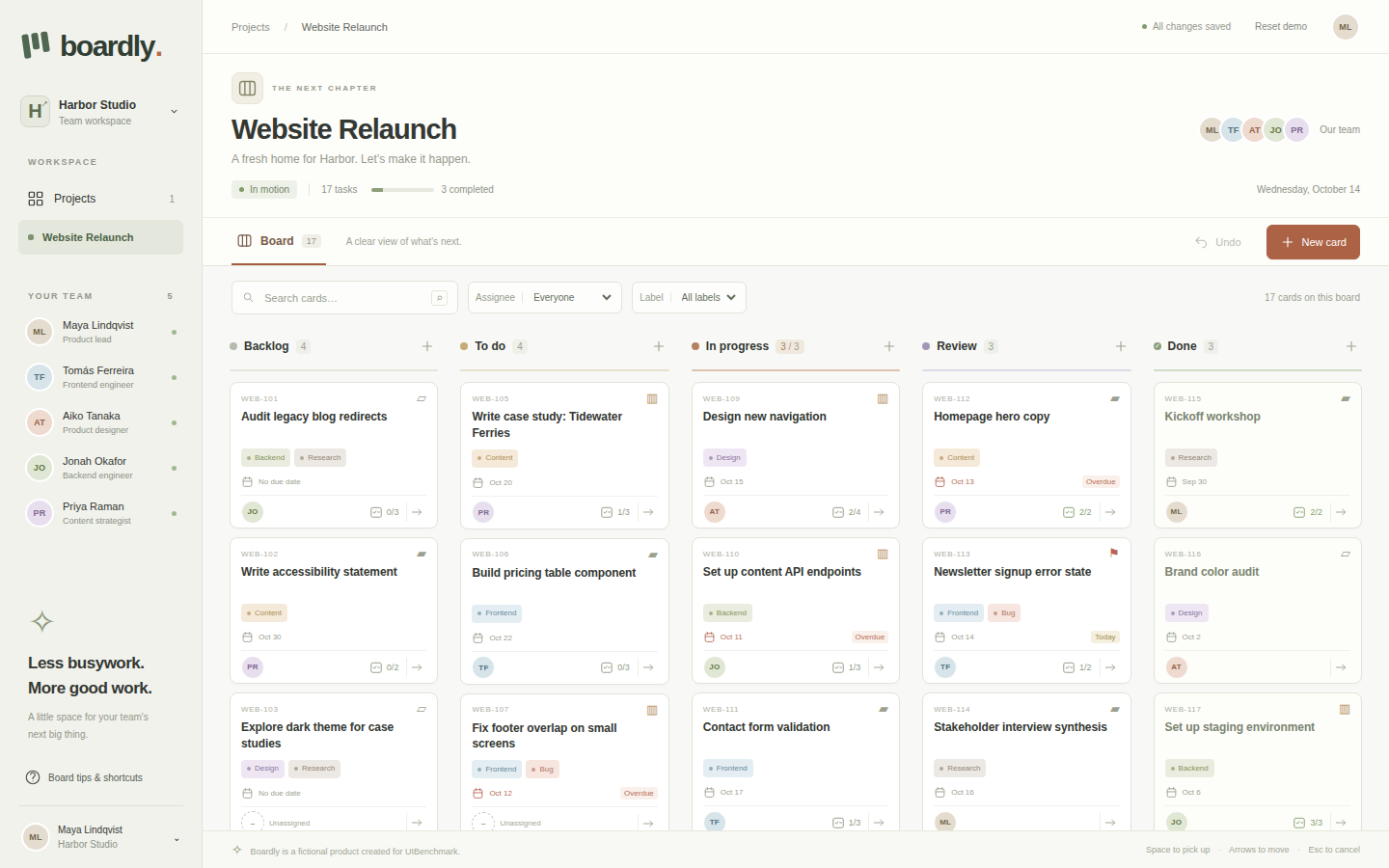Open the Board tips & shortcuts help icon
The image size is (1389, 868).
(33, 777)
